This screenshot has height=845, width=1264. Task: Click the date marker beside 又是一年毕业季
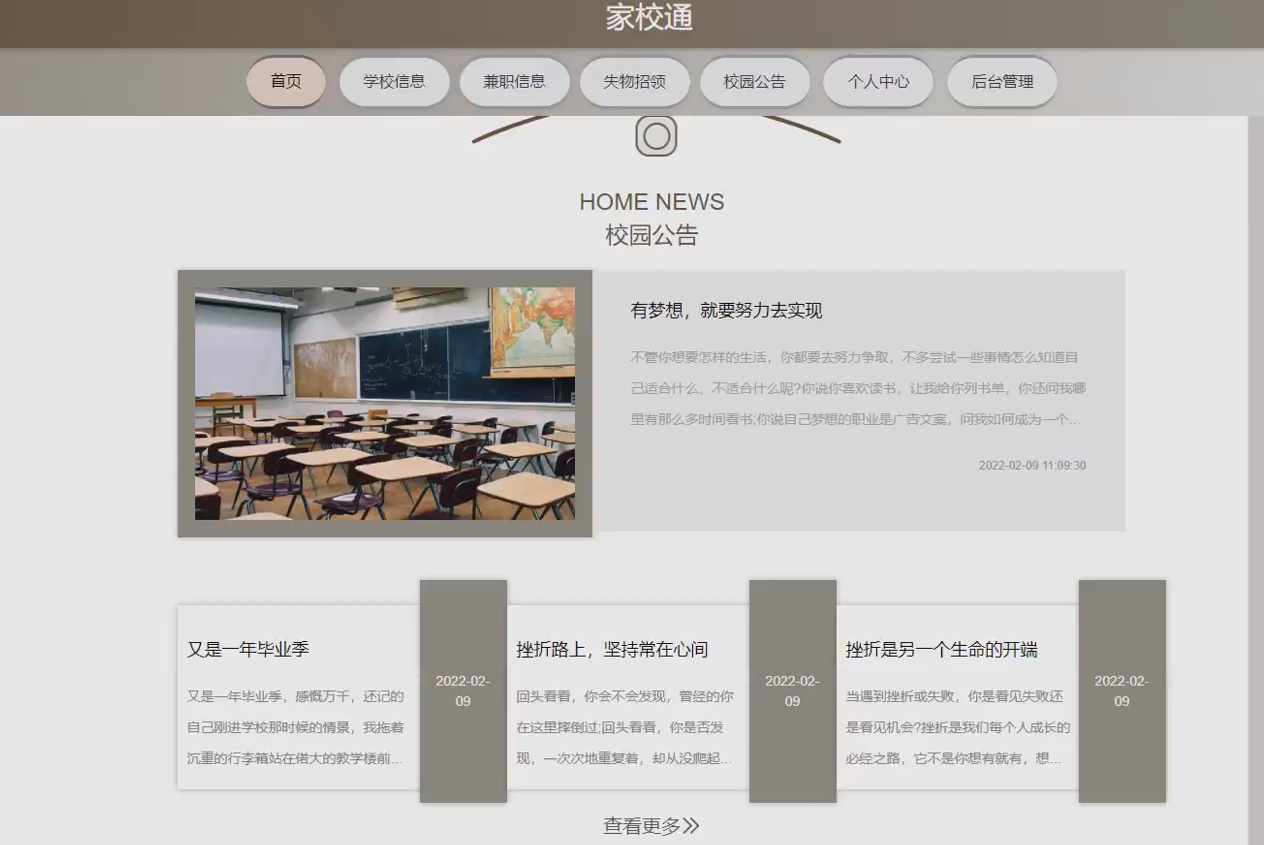[463, 692]
